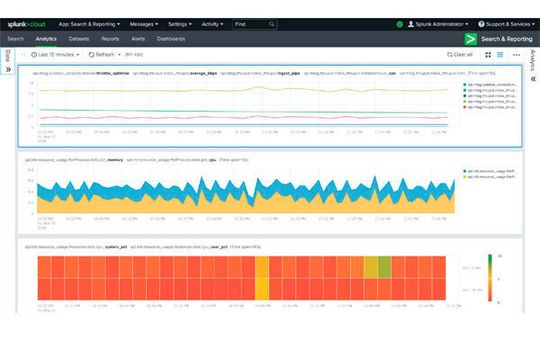Open the Activity menu
Viewport: 540px width, 360px height.
[212, 24]
